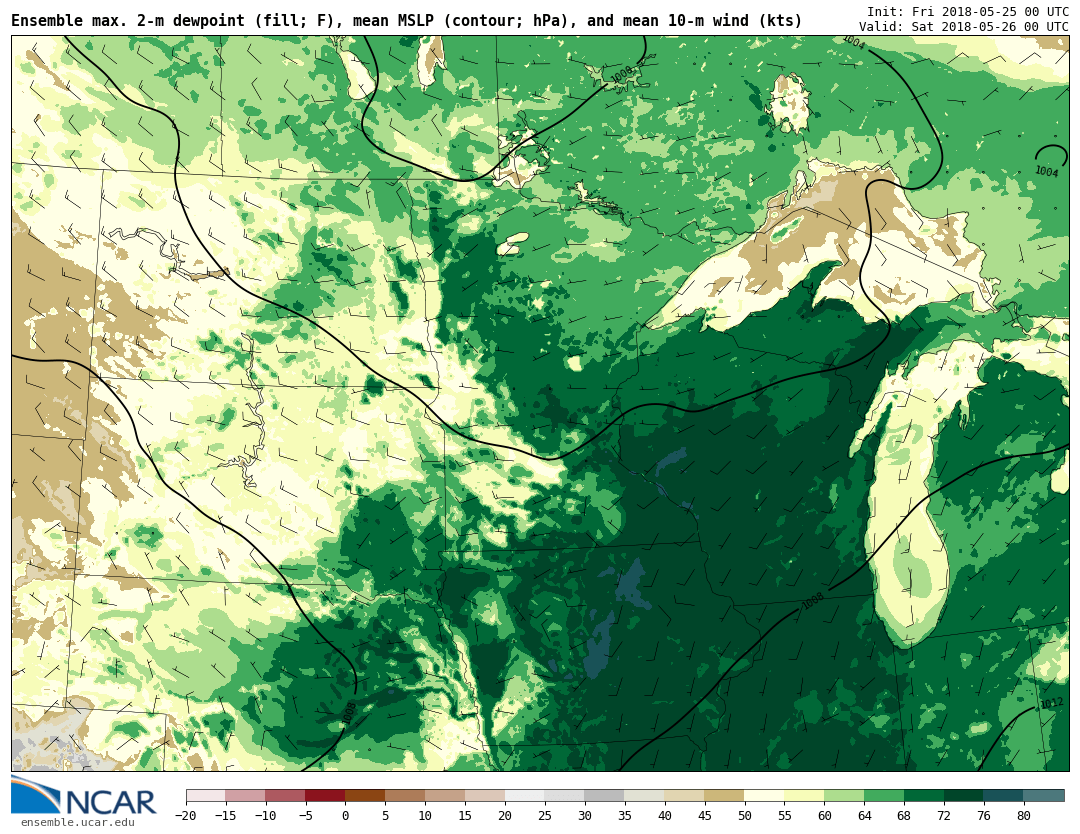Click the 50 tick label on the colorbar
The image size is (1080, 834).
[744, 816]
